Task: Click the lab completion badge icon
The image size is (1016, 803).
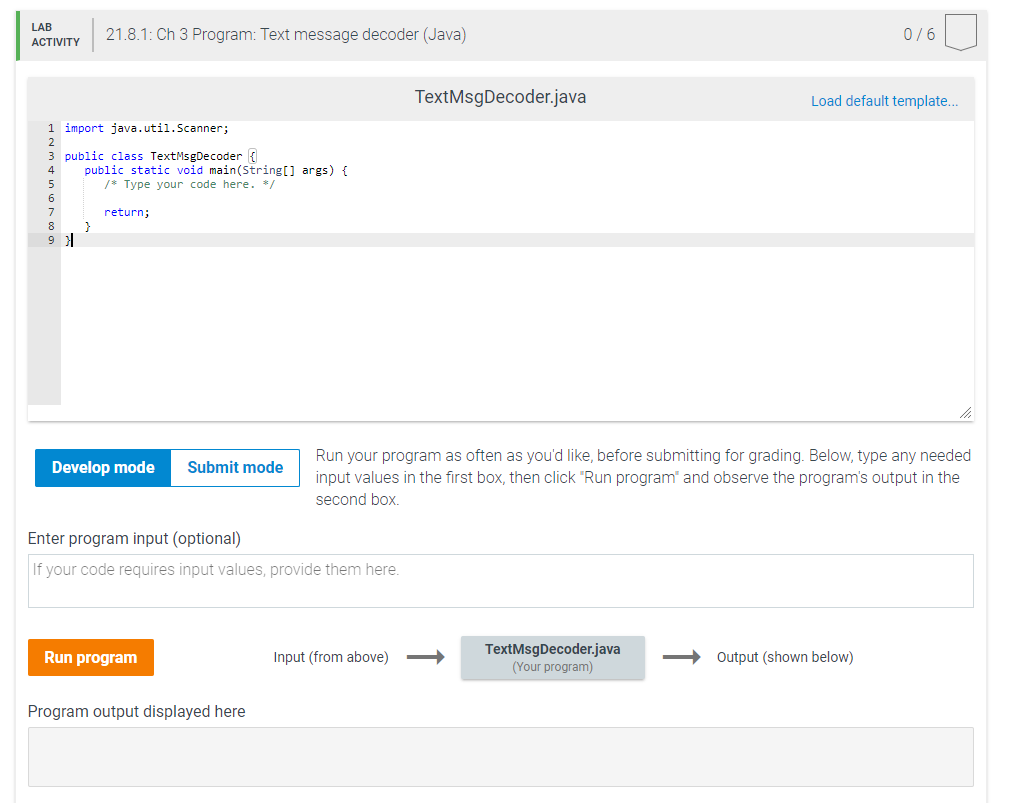Action: 960,31
